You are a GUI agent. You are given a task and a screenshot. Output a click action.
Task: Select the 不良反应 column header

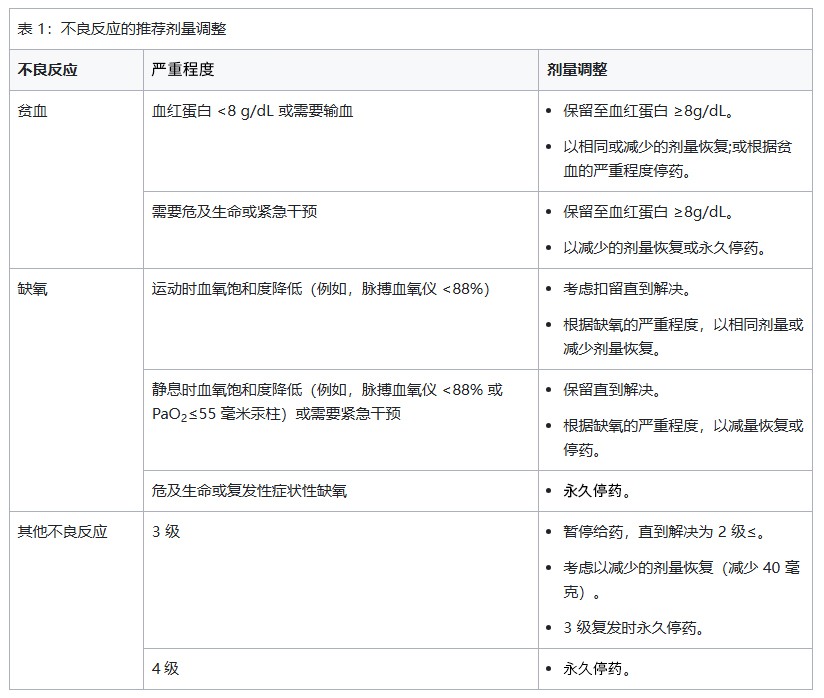point(46,68)
